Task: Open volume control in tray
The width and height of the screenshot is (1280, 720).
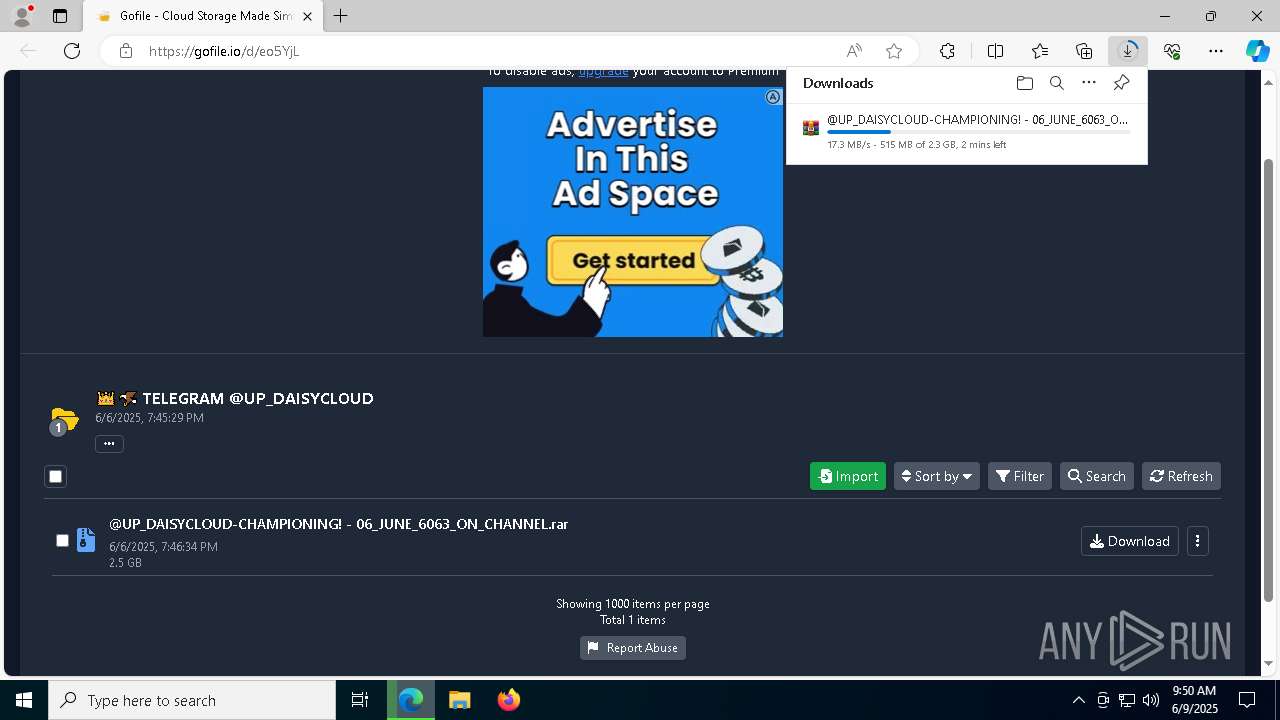Action: (x=1151, y=700)
